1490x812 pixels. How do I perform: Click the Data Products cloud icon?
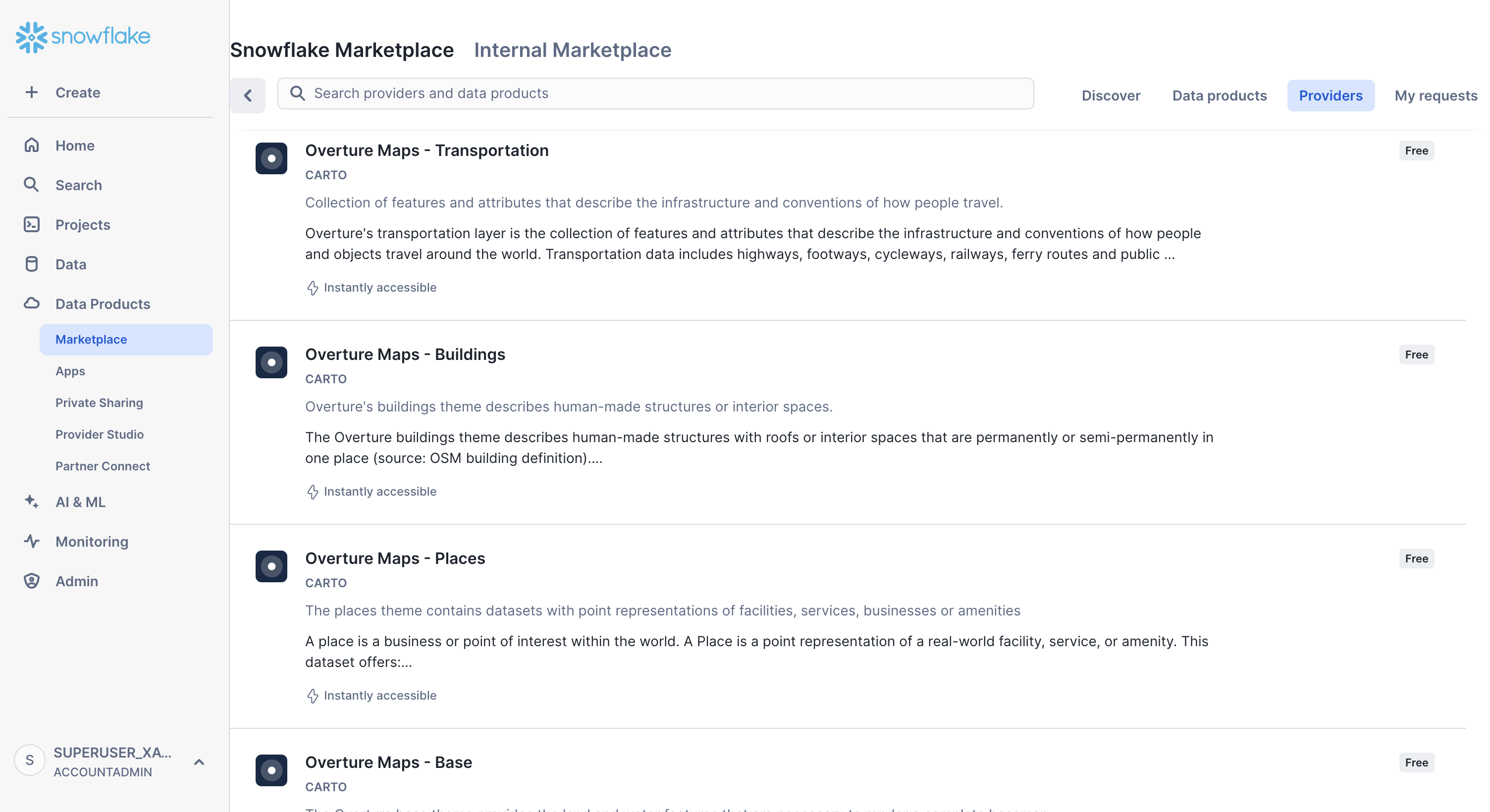[32, 303]
